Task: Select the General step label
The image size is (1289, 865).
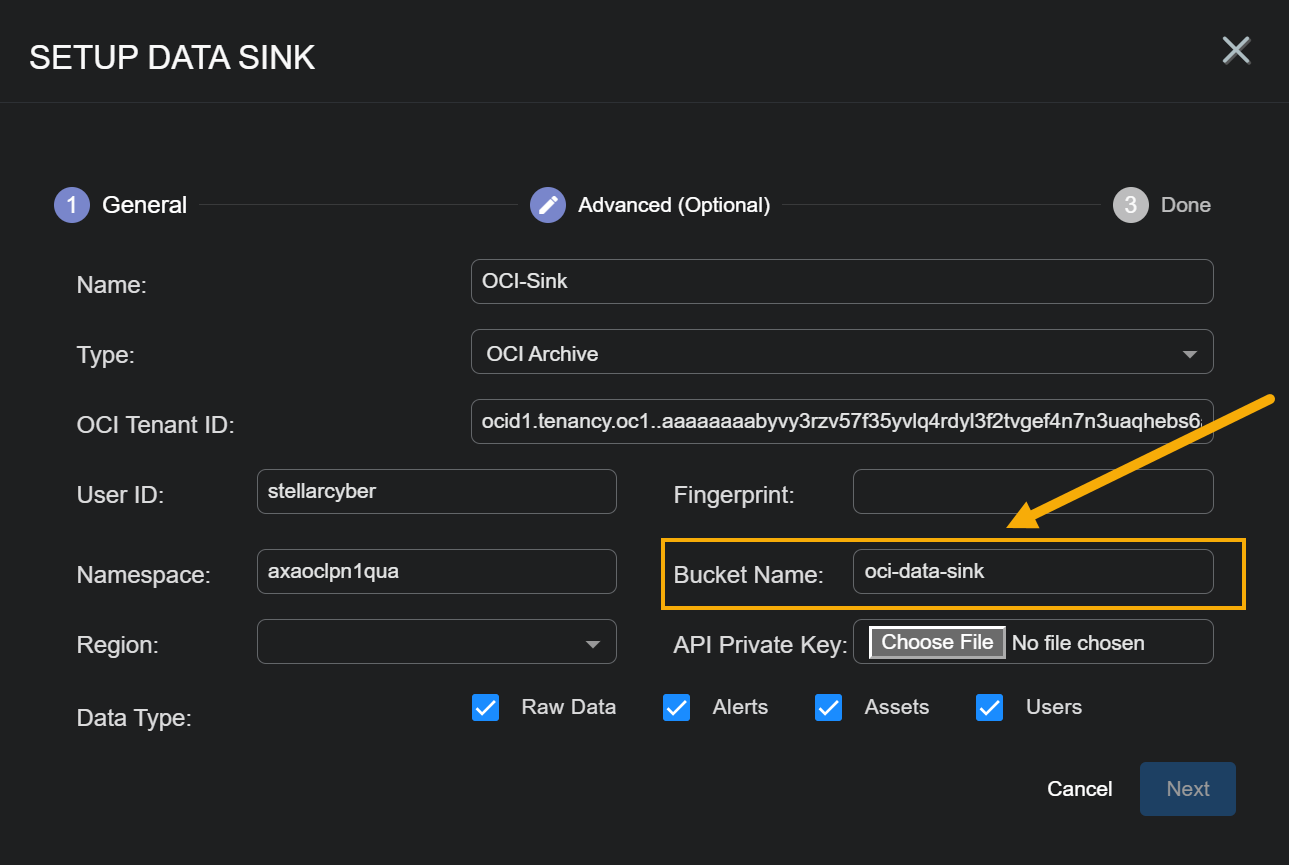Action: pyautogui.click(x=145, y=205)
